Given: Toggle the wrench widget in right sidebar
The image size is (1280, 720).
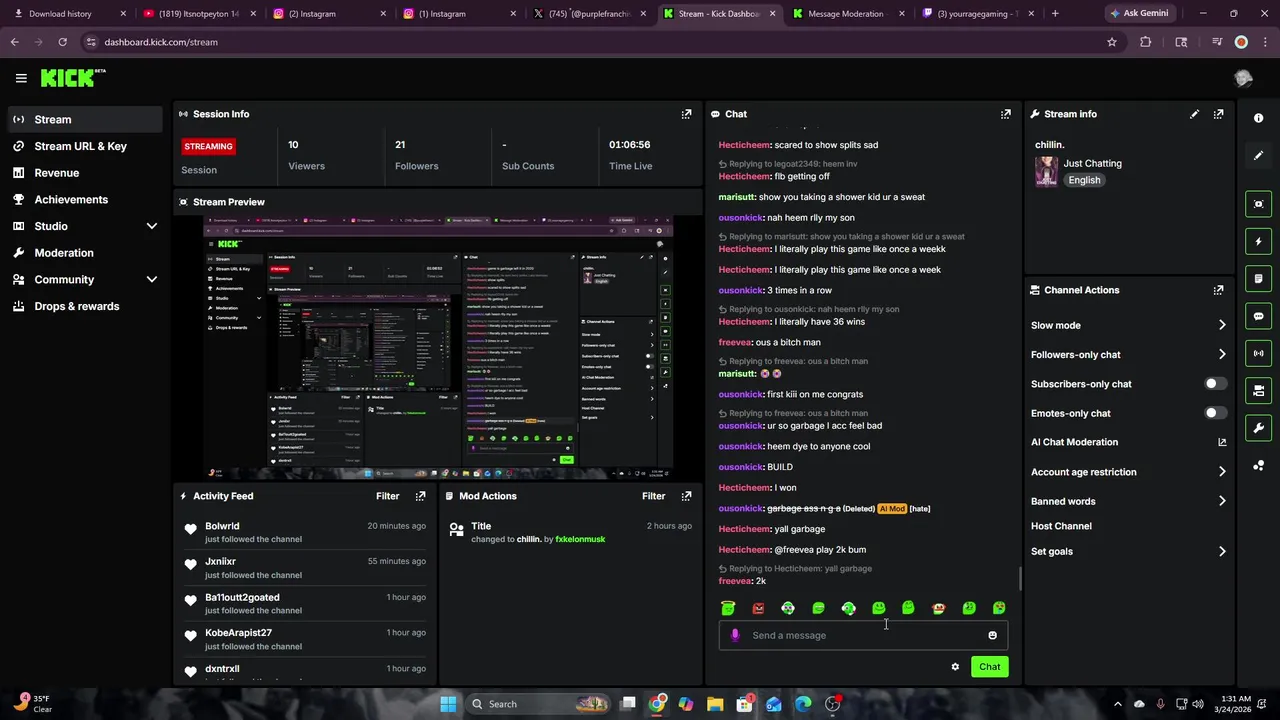Looking at the screenshot, I should pos(1258,428).
